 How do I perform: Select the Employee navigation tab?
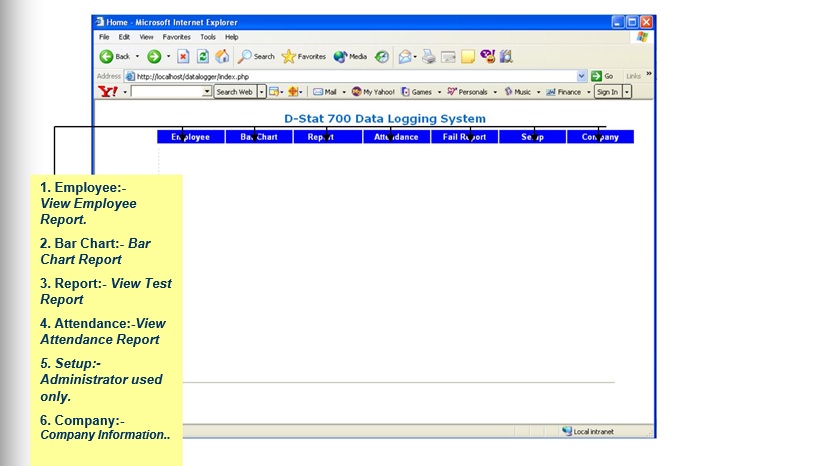(x=191, y=137)
